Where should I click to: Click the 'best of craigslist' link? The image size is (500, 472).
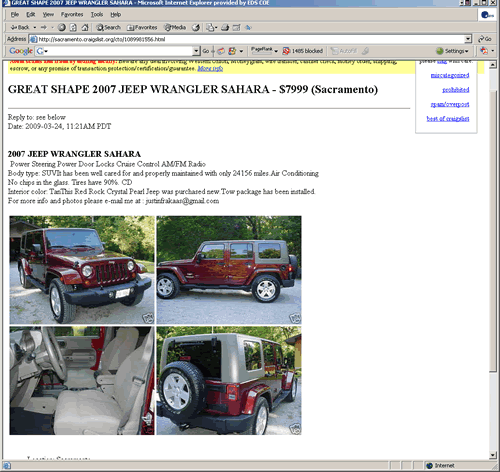(x=448, y=119)
